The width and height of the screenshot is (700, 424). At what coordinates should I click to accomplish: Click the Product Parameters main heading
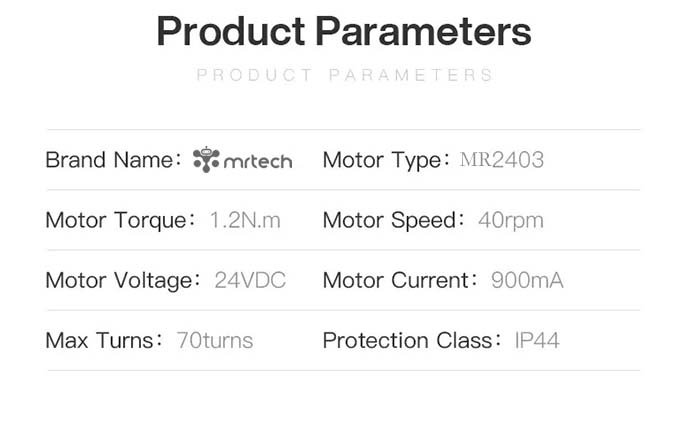tap(344, 31)
